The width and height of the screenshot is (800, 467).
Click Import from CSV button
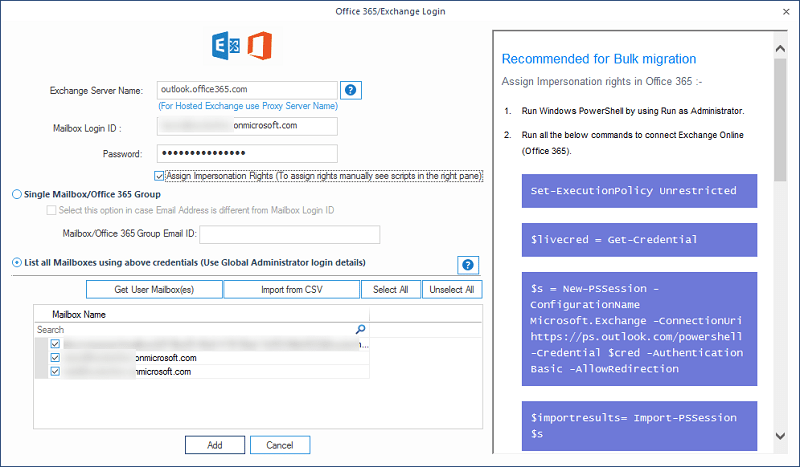[x=292, y=289]
